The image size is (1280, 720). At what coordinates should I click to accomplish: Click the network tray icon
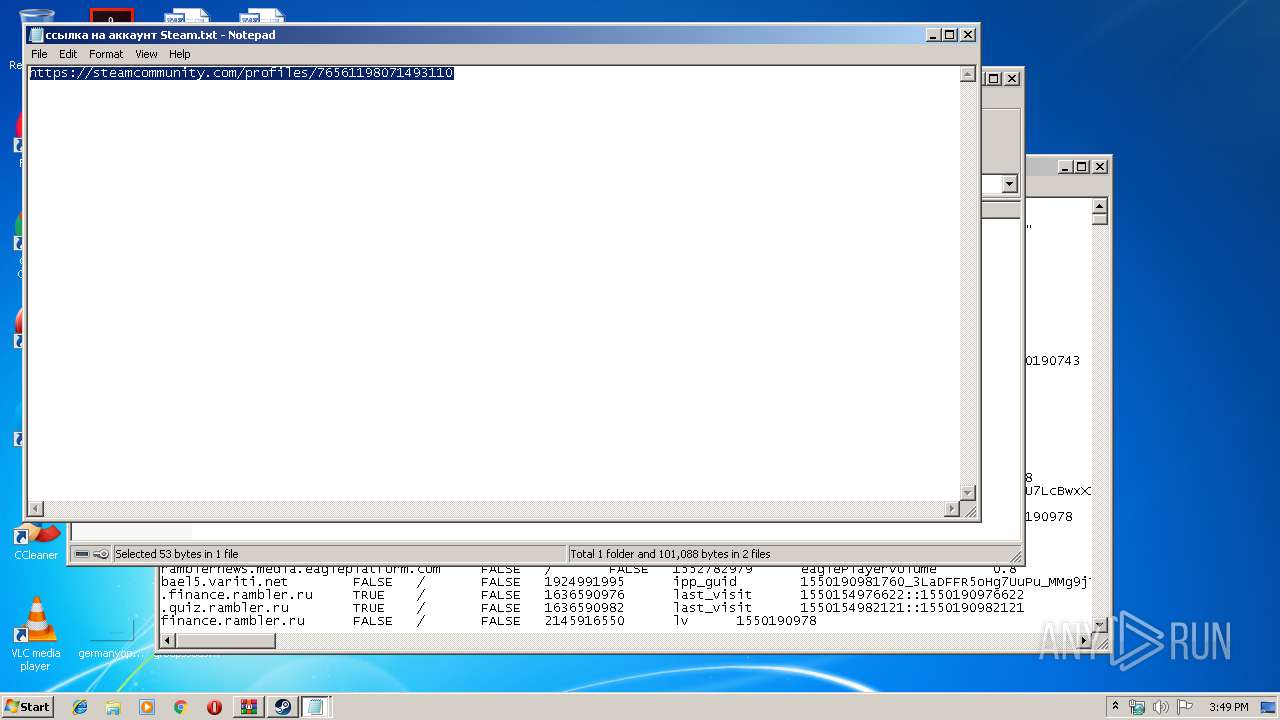[x=1137, y=707]
